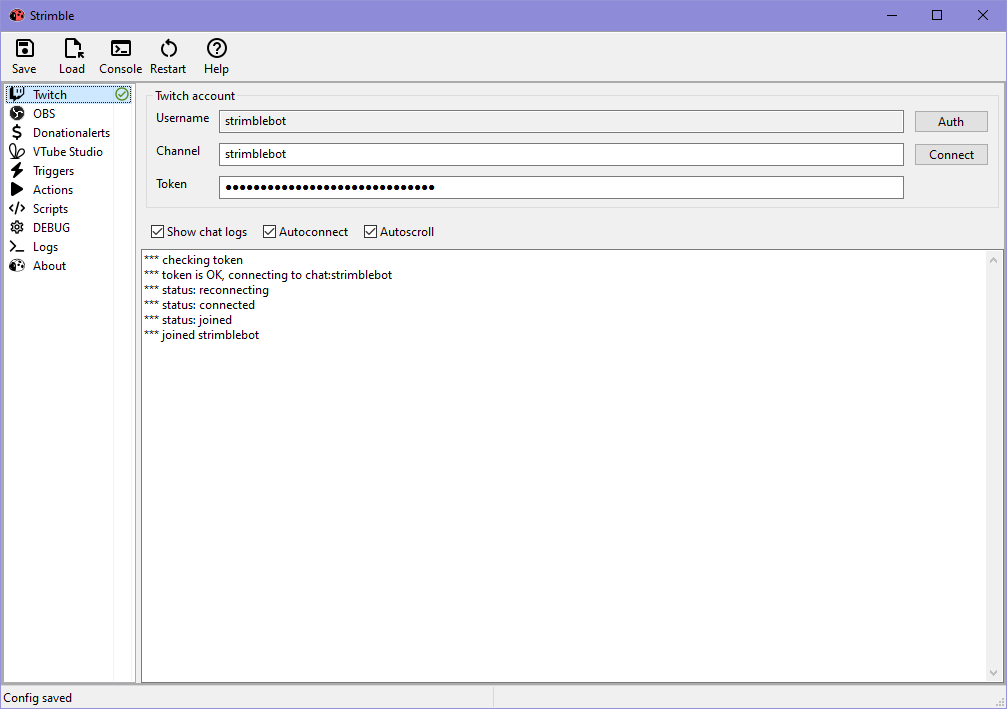Screen dimensions: 1007x709
Task: Toggle the Autoscroll checkbox
Action: (x=371, y=232)
